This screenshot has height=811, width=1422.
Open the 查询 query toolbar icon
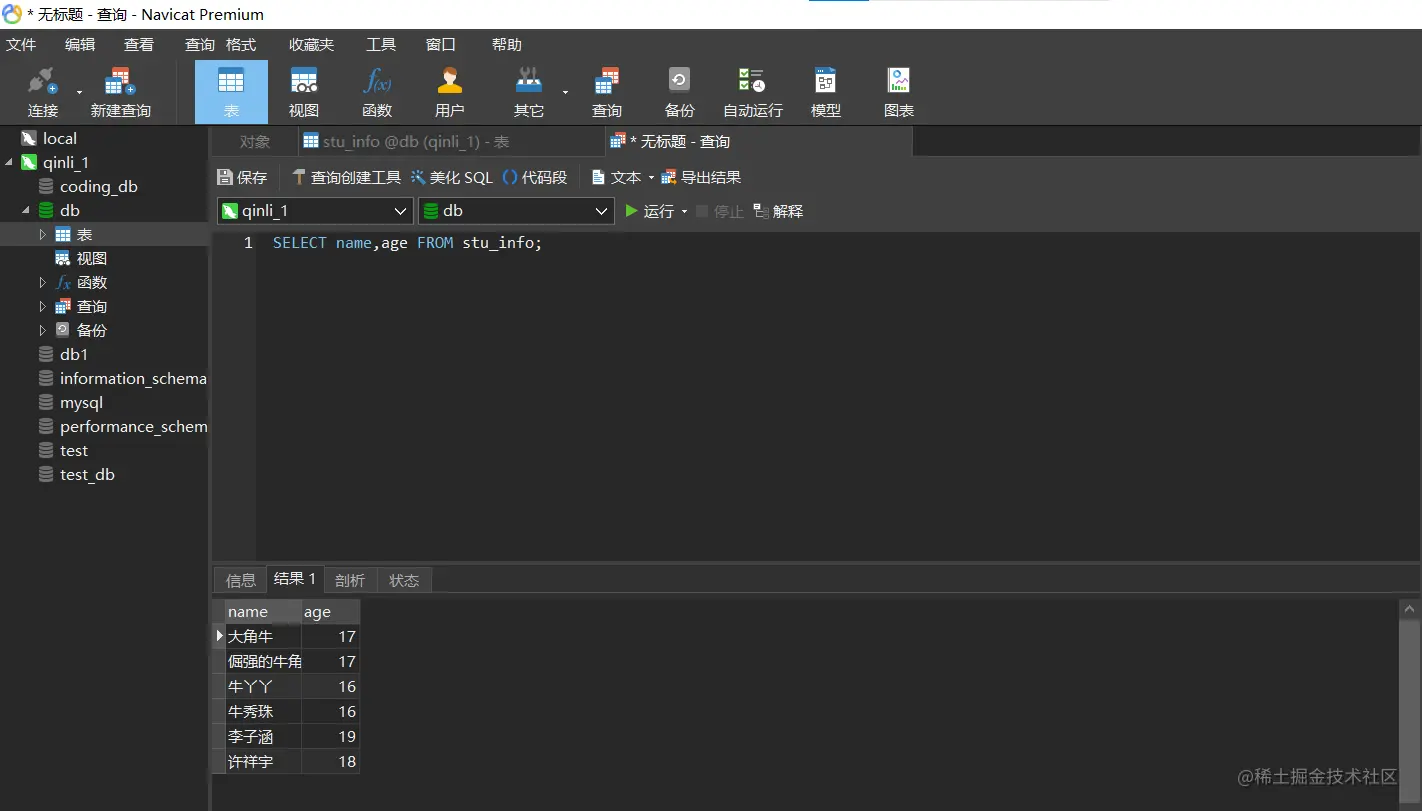[x=607, y=91]
